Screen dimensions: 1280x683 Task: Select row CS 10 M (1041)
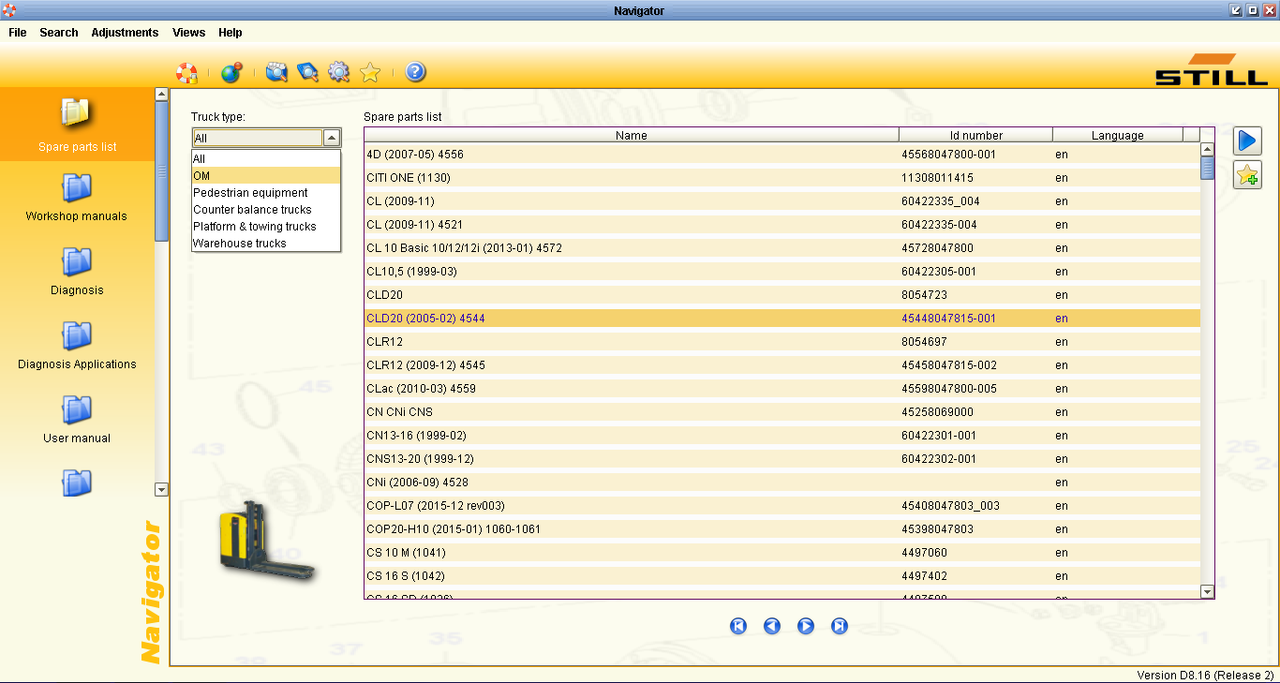[x=782, y=553]
